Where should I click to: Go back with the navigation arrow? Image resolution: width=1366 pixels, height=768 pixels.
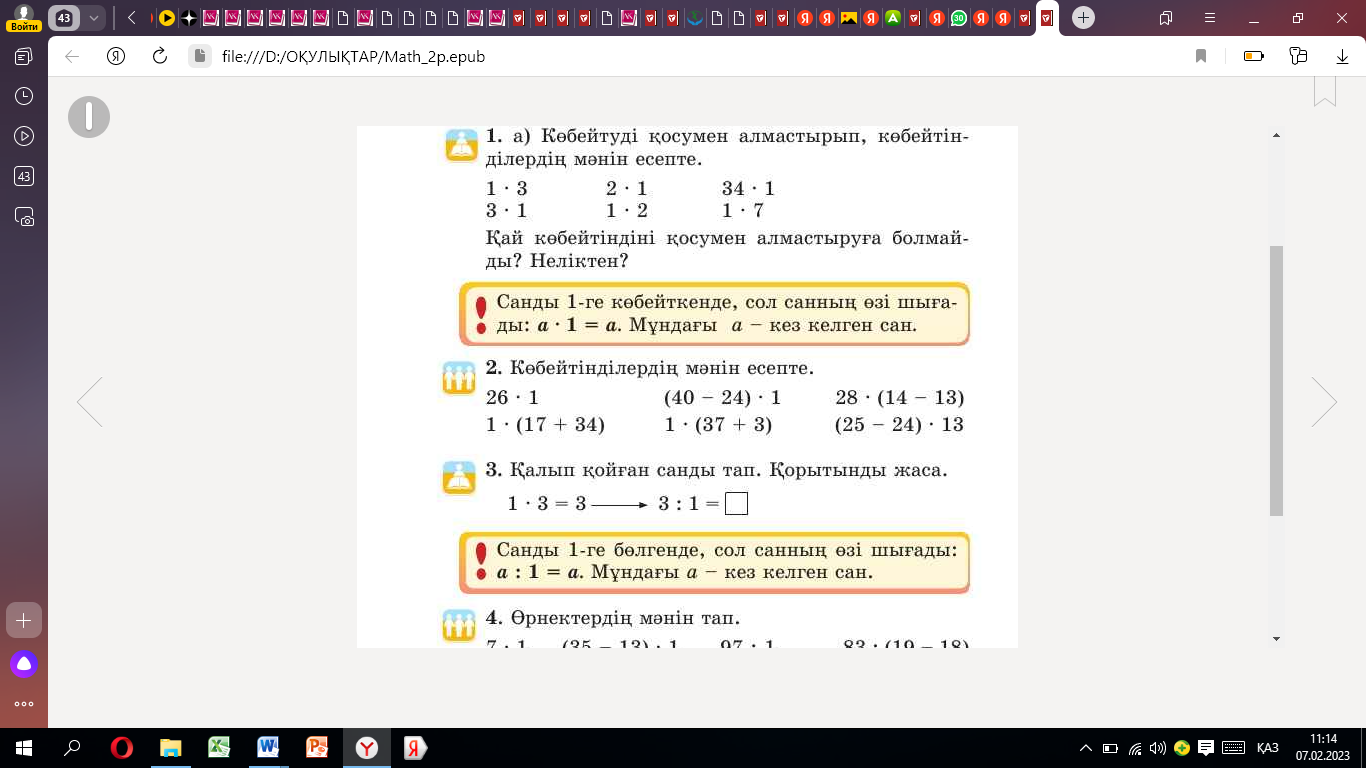pos(72,57)
